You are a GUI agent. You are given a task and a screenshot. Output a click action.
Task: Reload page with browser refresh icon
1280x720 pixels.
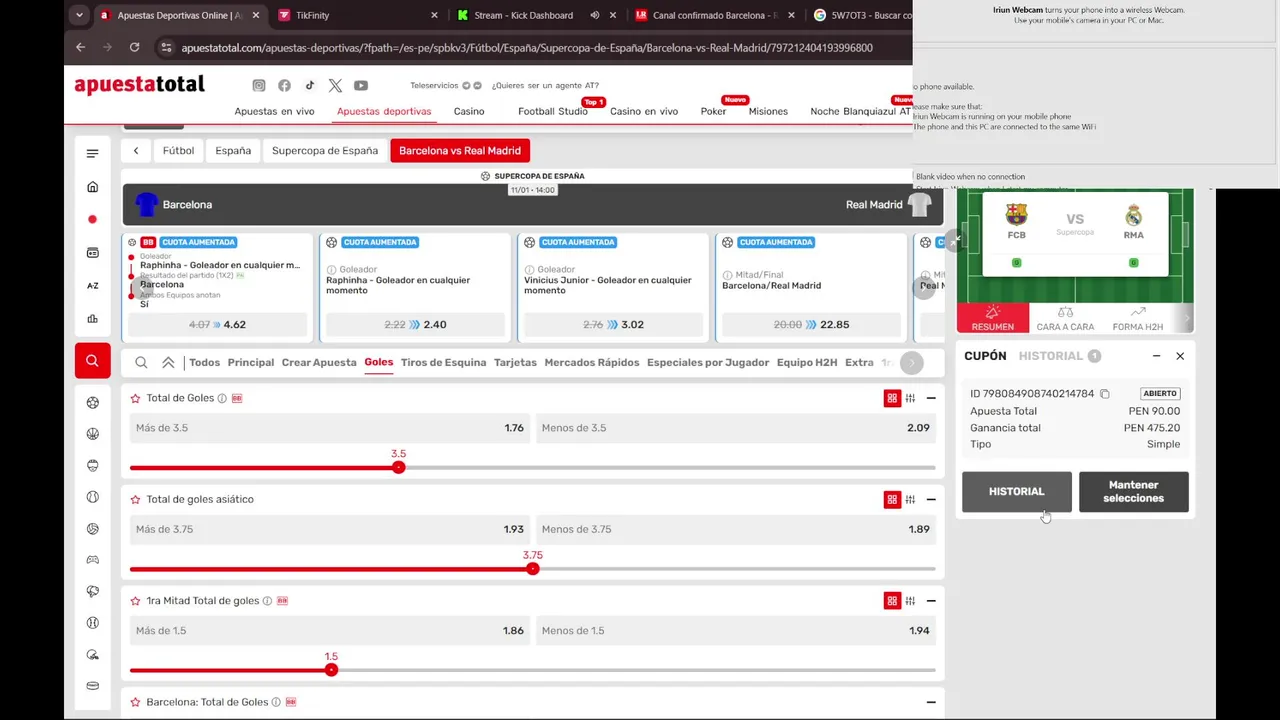(x=134, y=47)
